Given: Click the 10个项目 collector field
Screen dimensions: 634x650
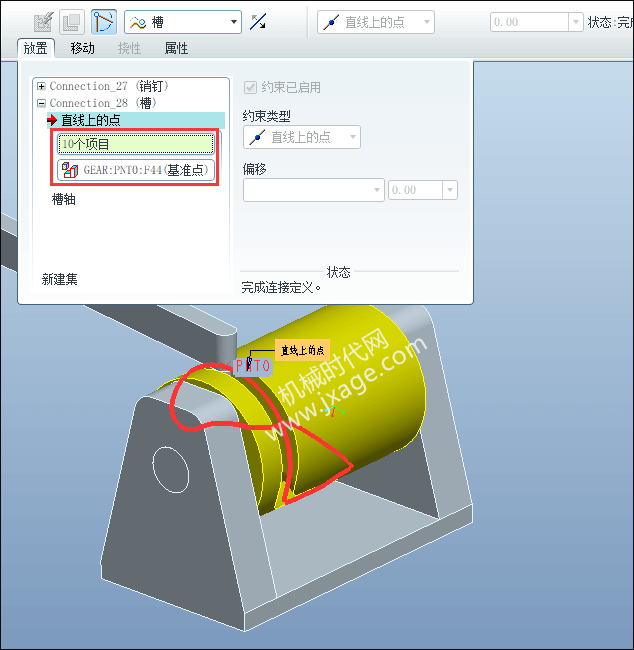Looking at the screenshot, I should tap(136, 144).
